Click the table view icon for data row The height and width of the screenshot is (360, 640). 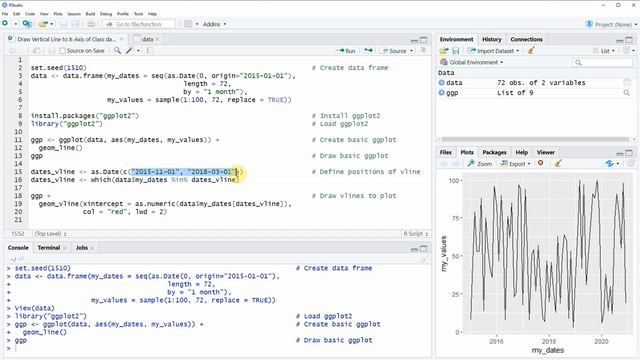click(x=627, y=82)
